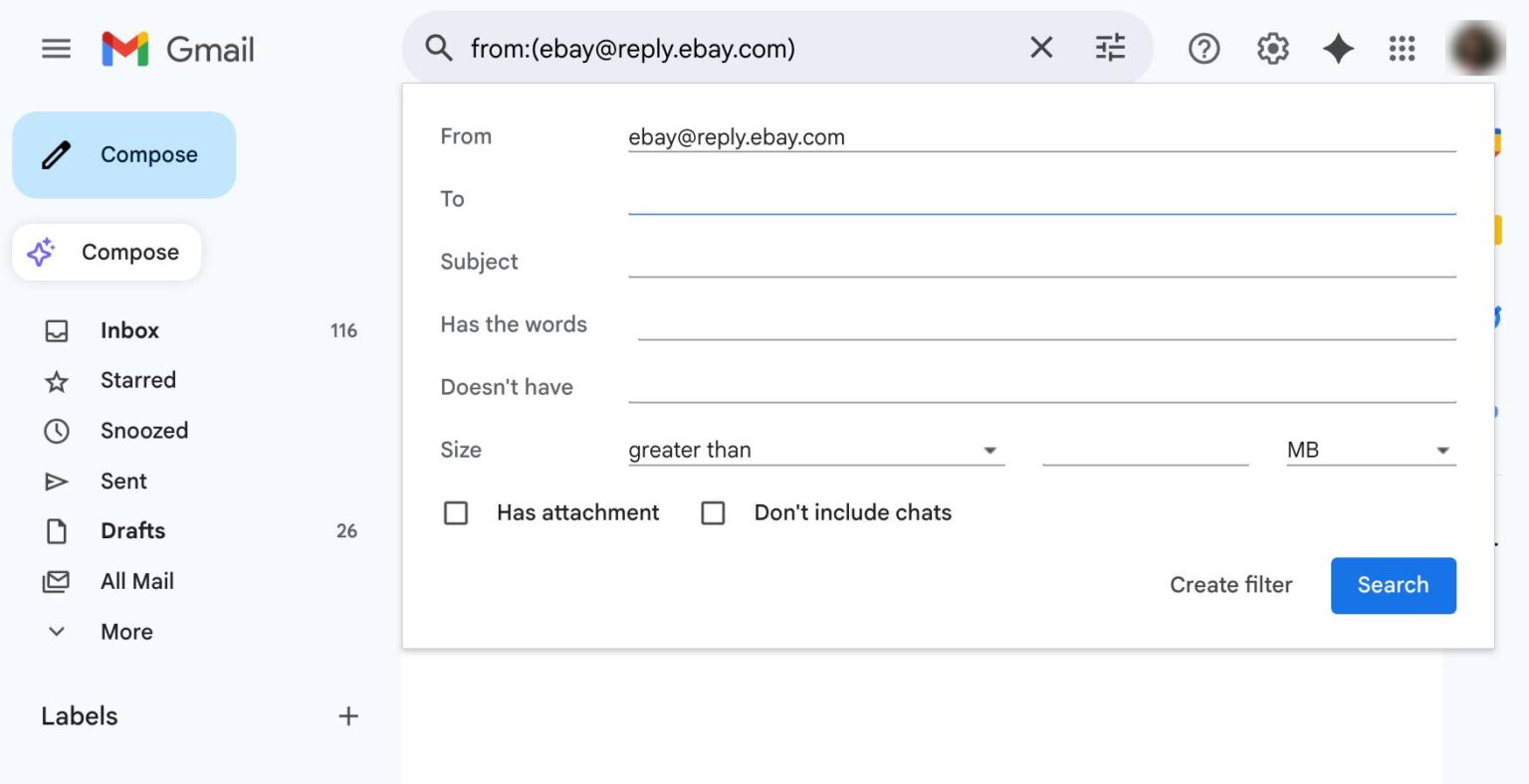Clear the search query with X

tap(1041, 48)
